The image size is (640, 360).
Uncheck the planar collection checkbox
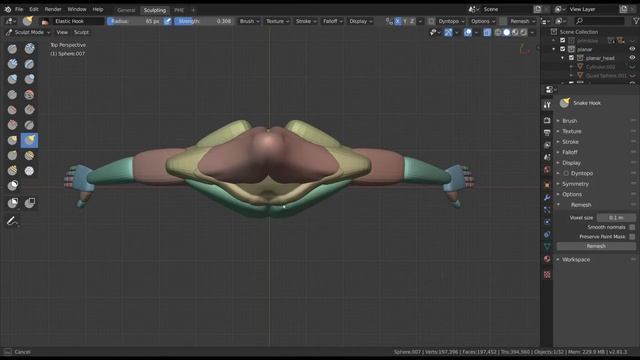tap(563, 49)
